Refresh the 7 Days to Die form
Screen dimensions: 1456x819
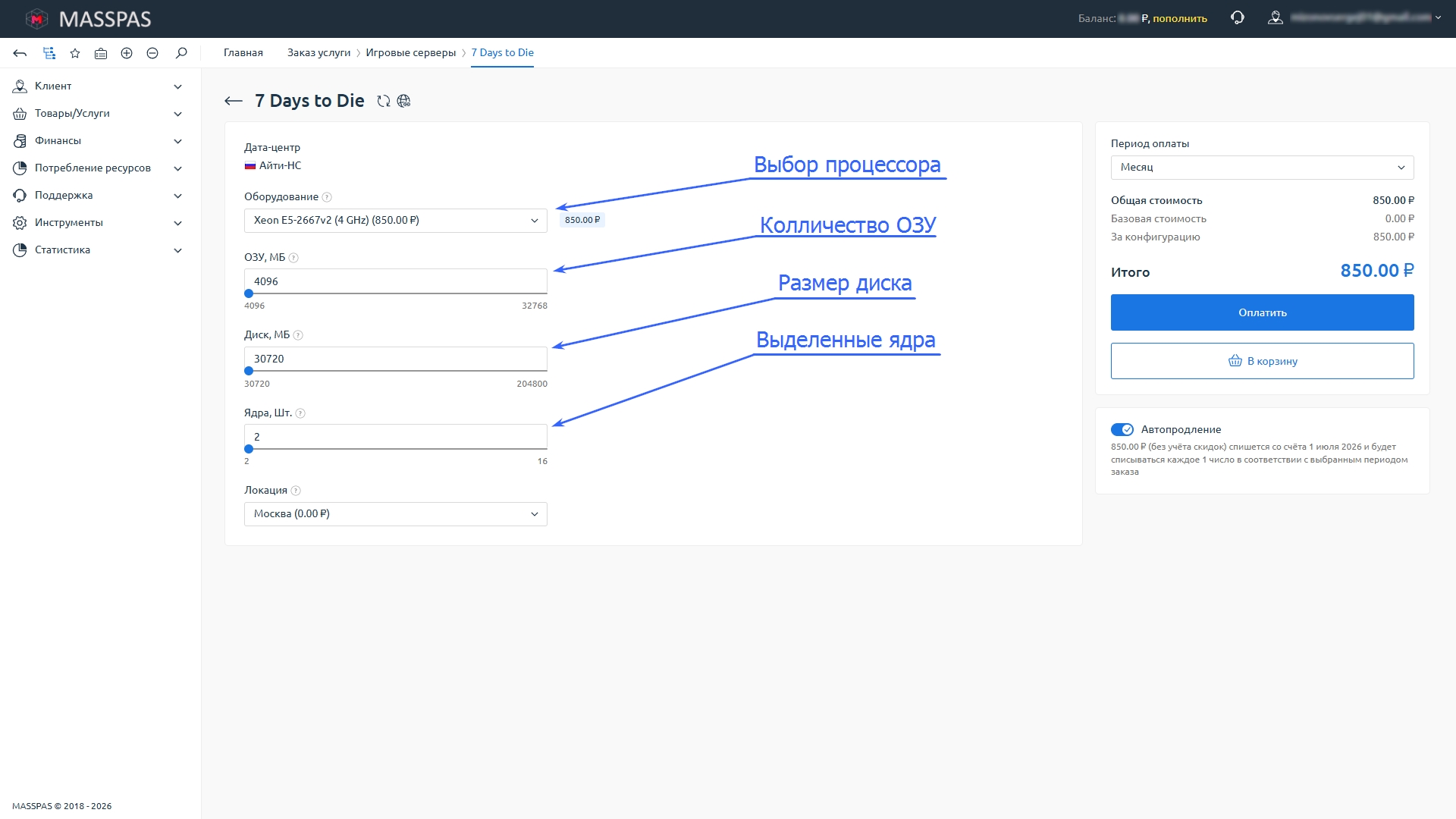(384, 101)
